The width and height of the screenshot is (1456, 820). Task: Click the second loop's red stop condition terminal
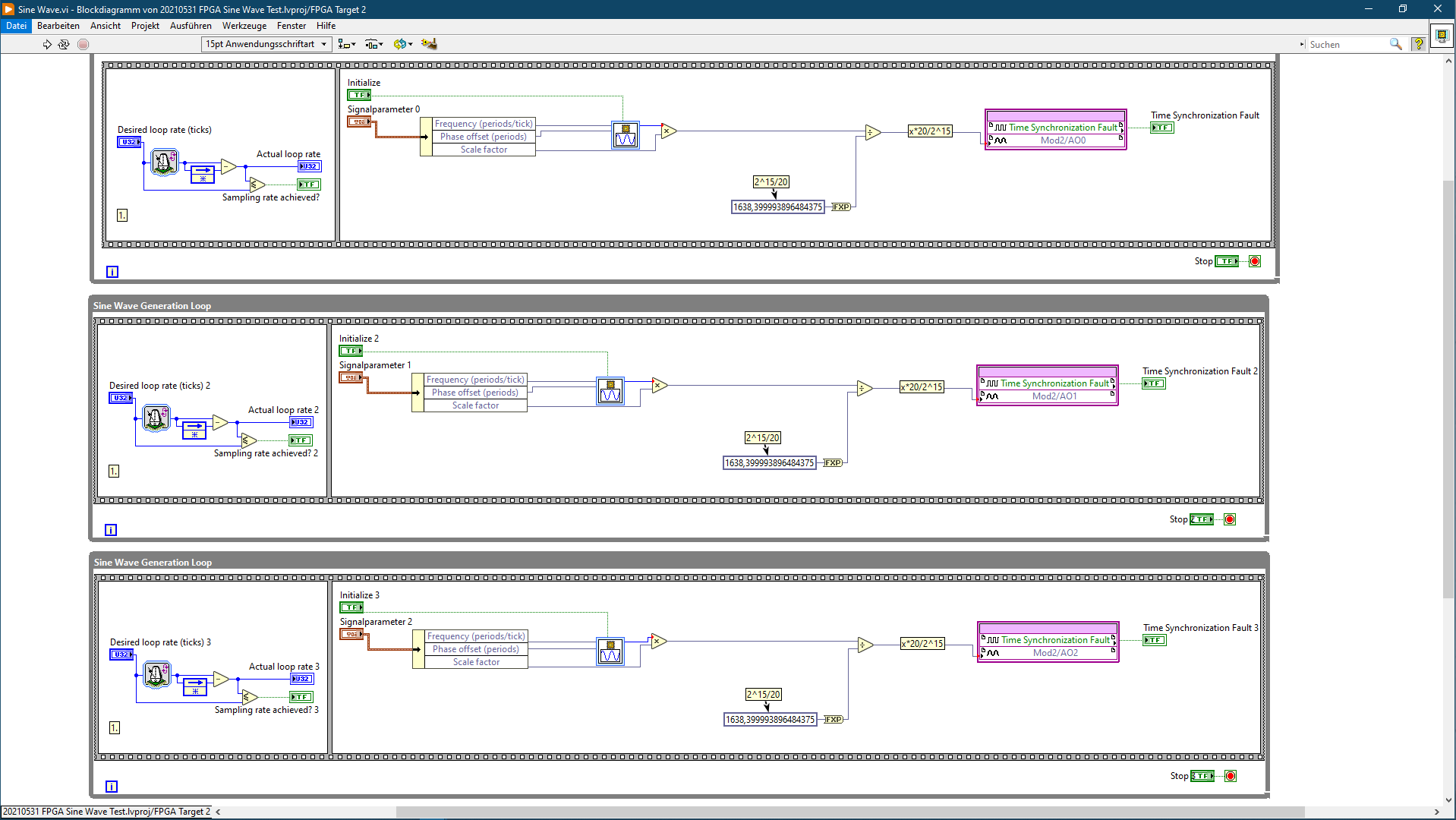[1230, 519]
